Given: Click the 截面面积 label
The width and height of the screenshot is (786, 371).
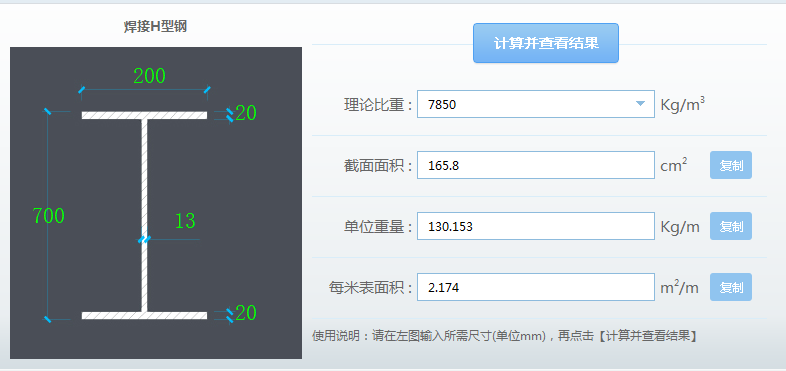Looking at the screenshot, I should pyautogui.click(x=378, y=165).
